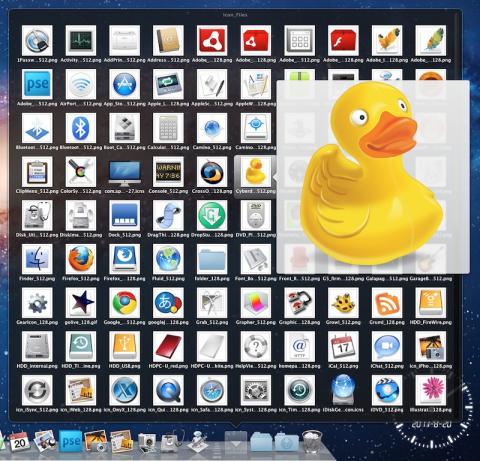The width and height of the screenshot is (480, 461).
Task: Select the Calculator icon file
Action: point(168,128)
